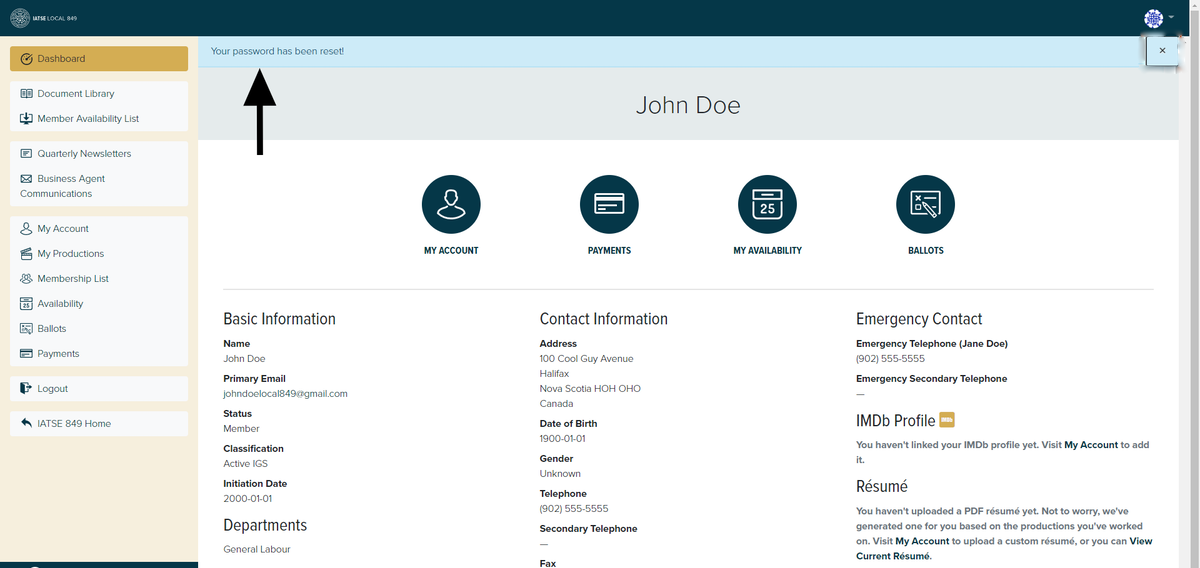Click classification value Active IGS
Screen dimensions: 1200x568
pos(245,464)
